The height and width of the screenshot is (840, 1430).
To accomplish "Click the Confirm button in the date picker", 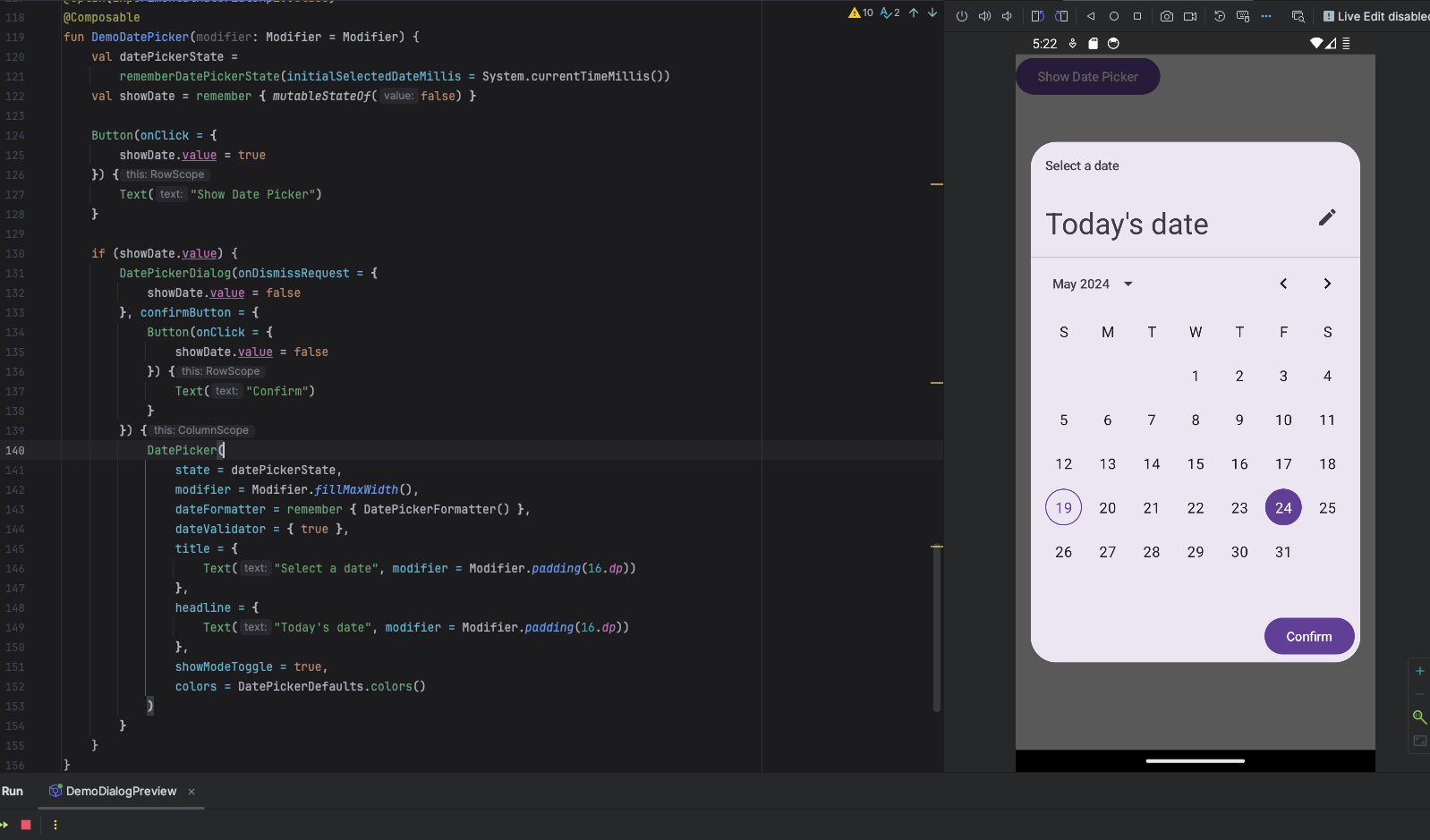I will [x=1308, y=637].
